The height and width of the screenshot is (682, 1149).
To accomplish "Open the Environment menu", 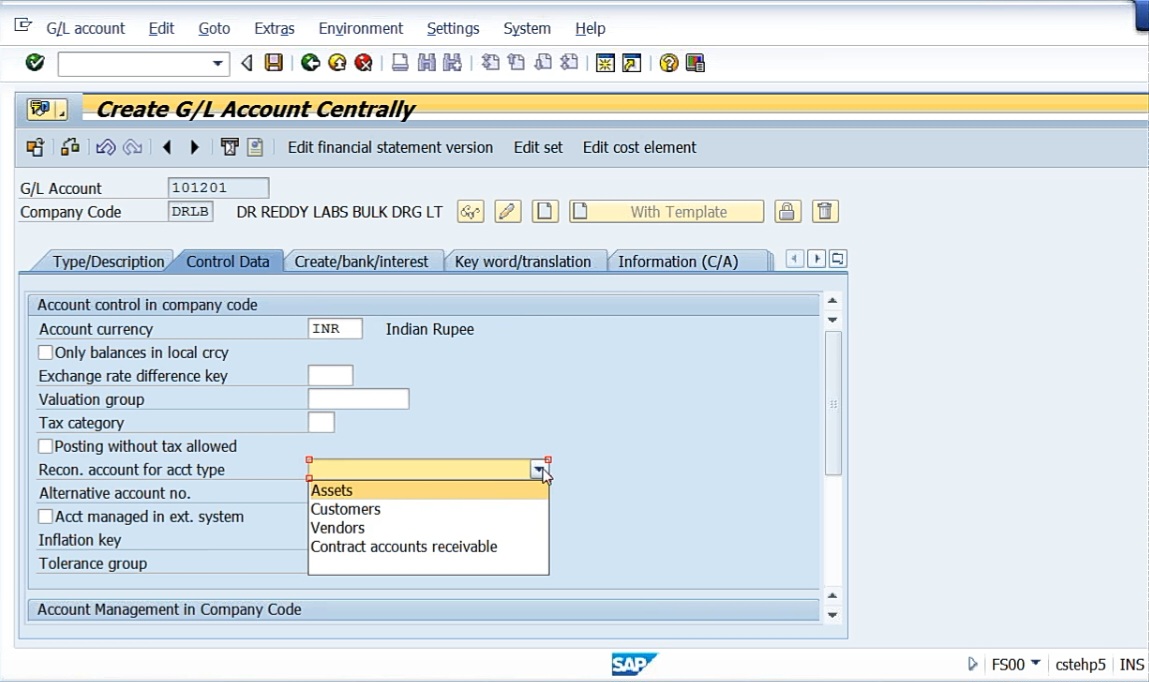I will coord(361,29).
